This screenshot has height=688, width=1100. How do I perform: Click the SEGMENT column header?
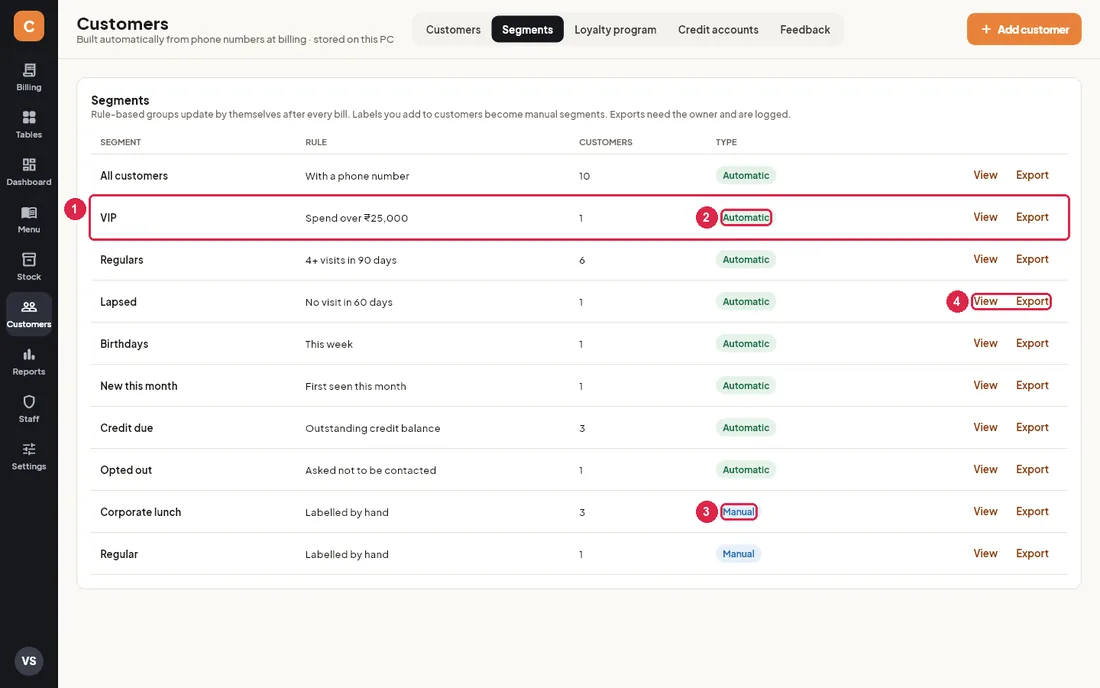[x=121, y=142]
